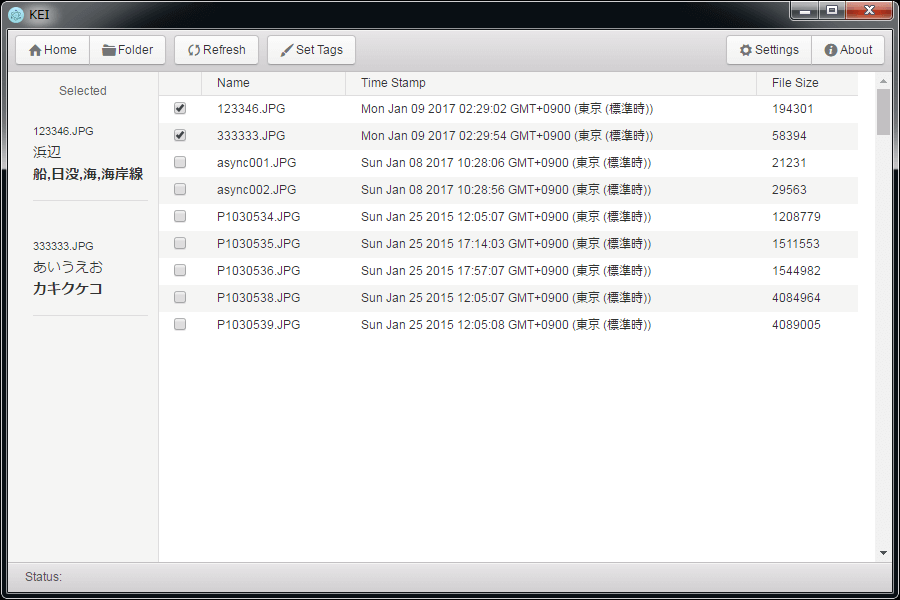Click file size 4084964
Viewport: 900px width, 600px height.
click(x=796, y=297)
